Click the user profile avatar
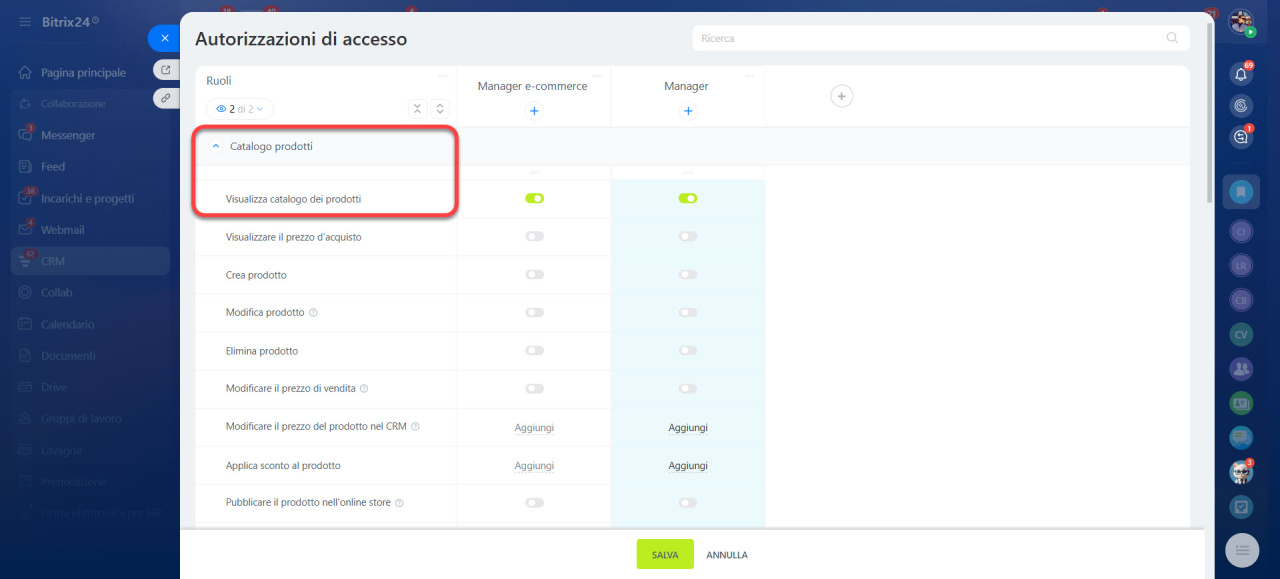 coord(1241,21)
